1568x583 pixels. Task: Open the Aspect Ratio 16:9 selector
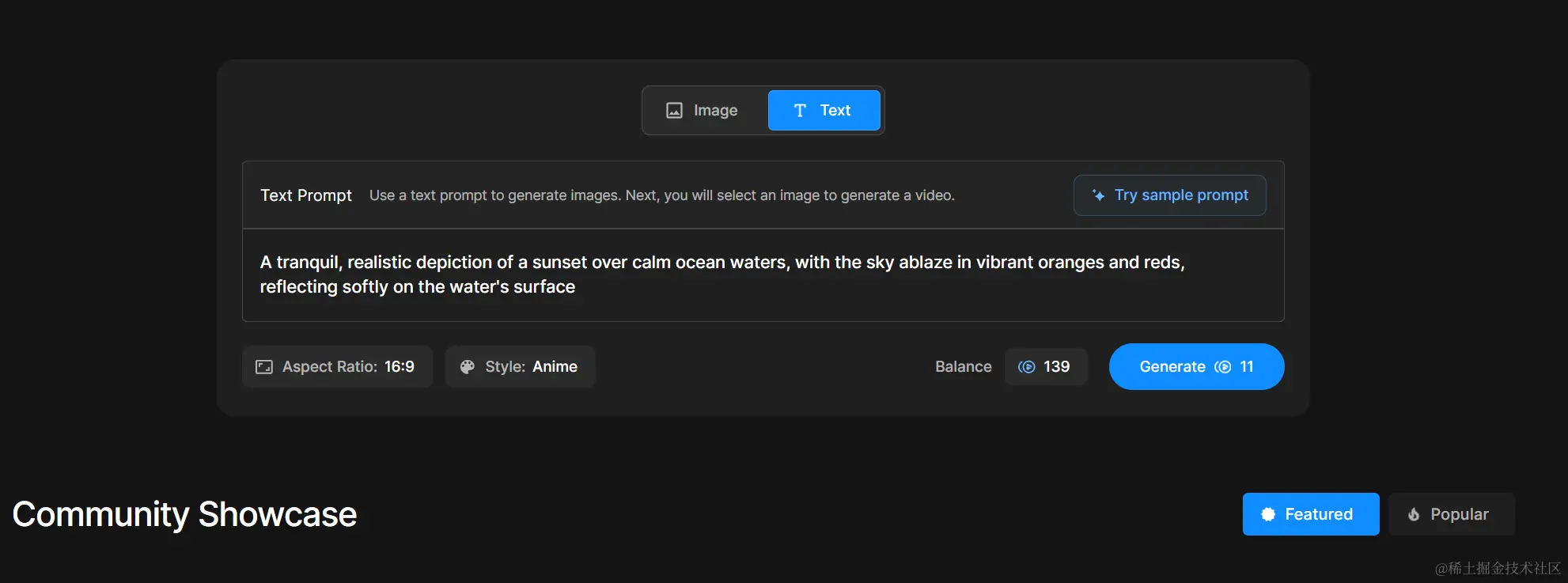[337, 366]
